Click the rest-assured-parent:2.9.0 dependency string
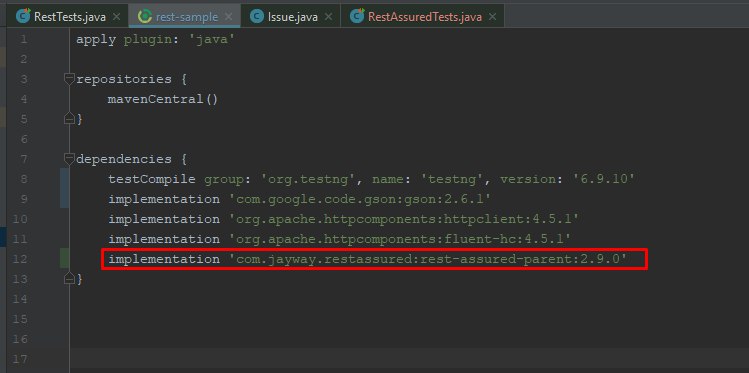The width and height of the screenshot is (749, 373). [428, 259]
